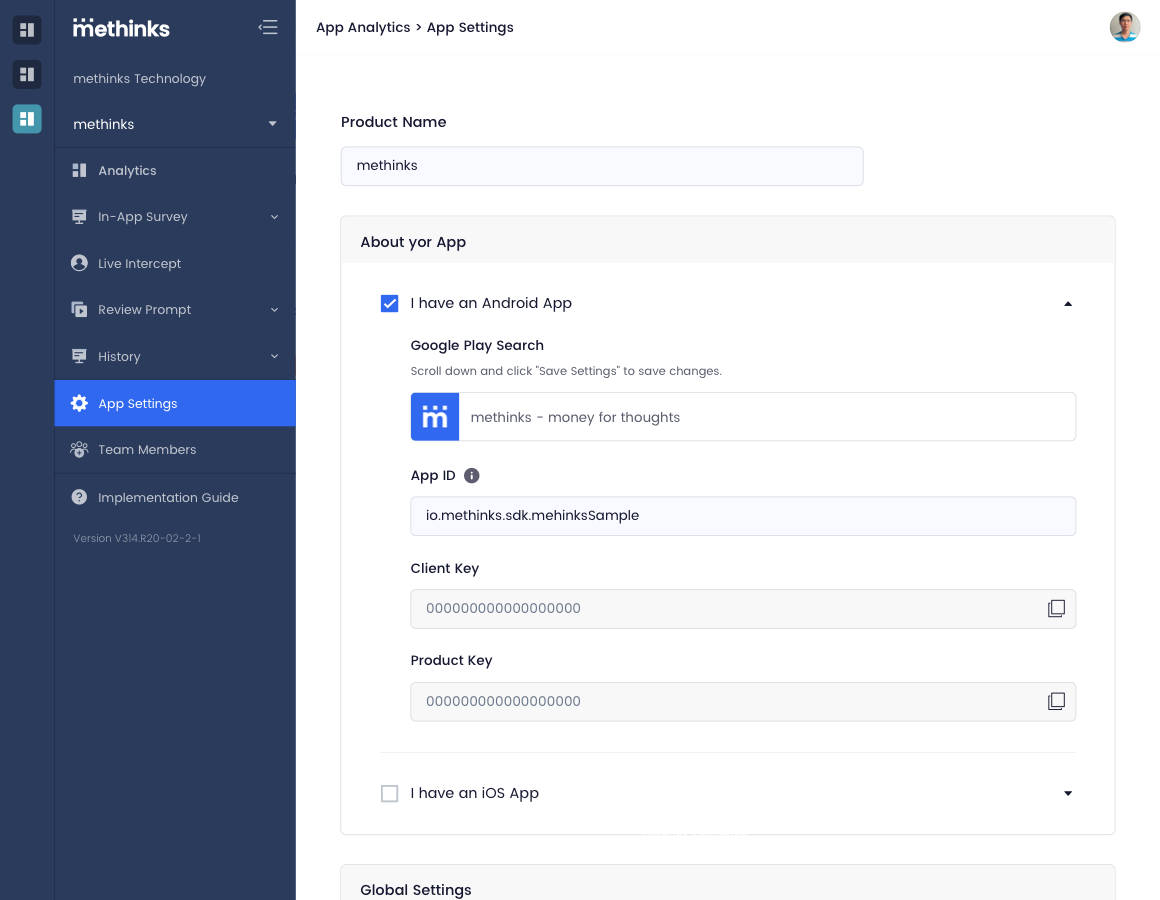Open Analytics in the sidebar
The image size is (1160, 900).
175,170
